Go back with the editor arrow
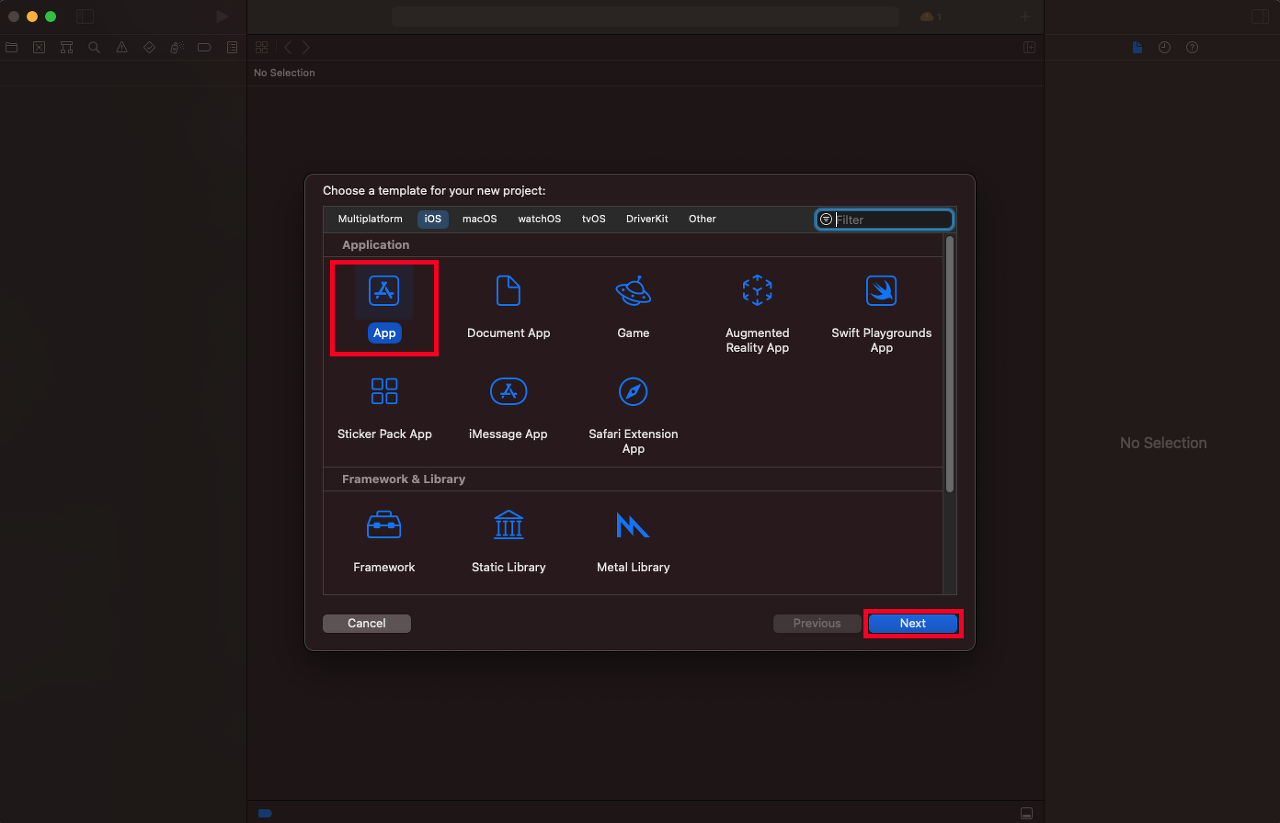 288,47
